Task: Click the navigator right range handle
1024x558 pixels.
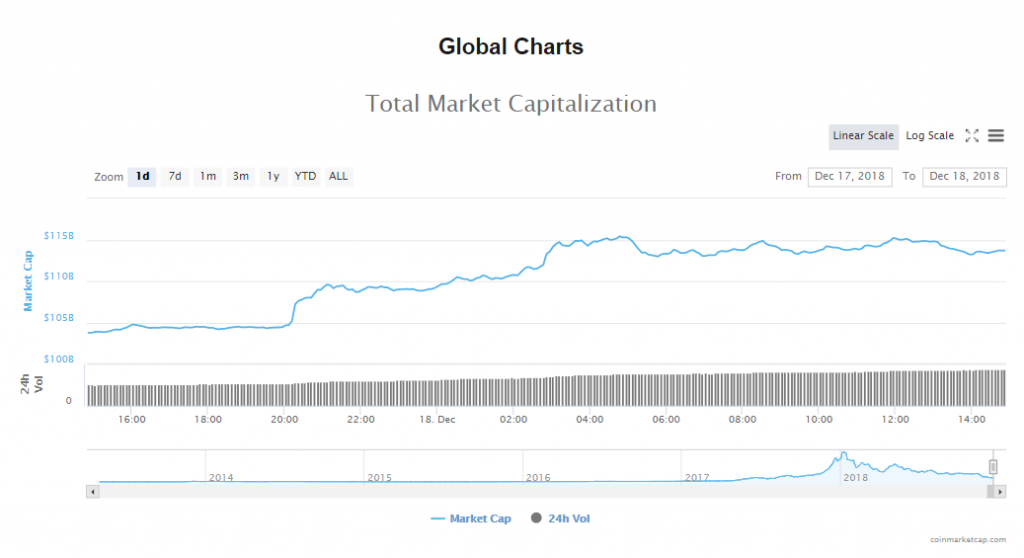Action: tap(993, 467)
